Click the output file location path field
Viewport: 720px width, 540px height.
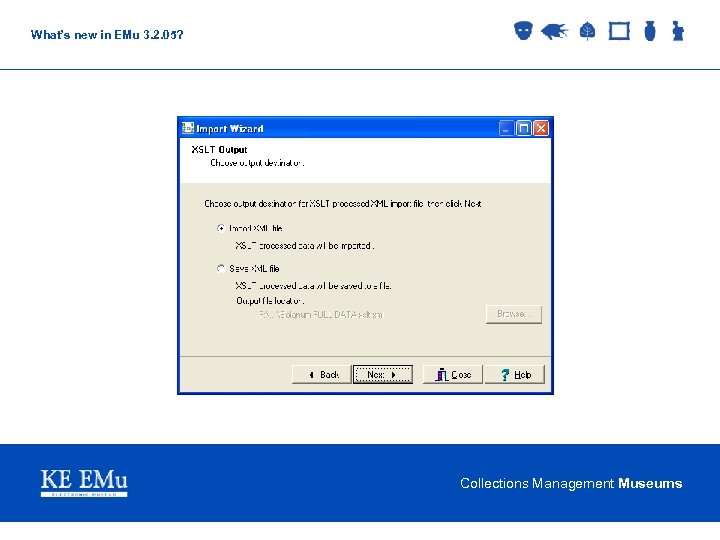tap(321, 315)
